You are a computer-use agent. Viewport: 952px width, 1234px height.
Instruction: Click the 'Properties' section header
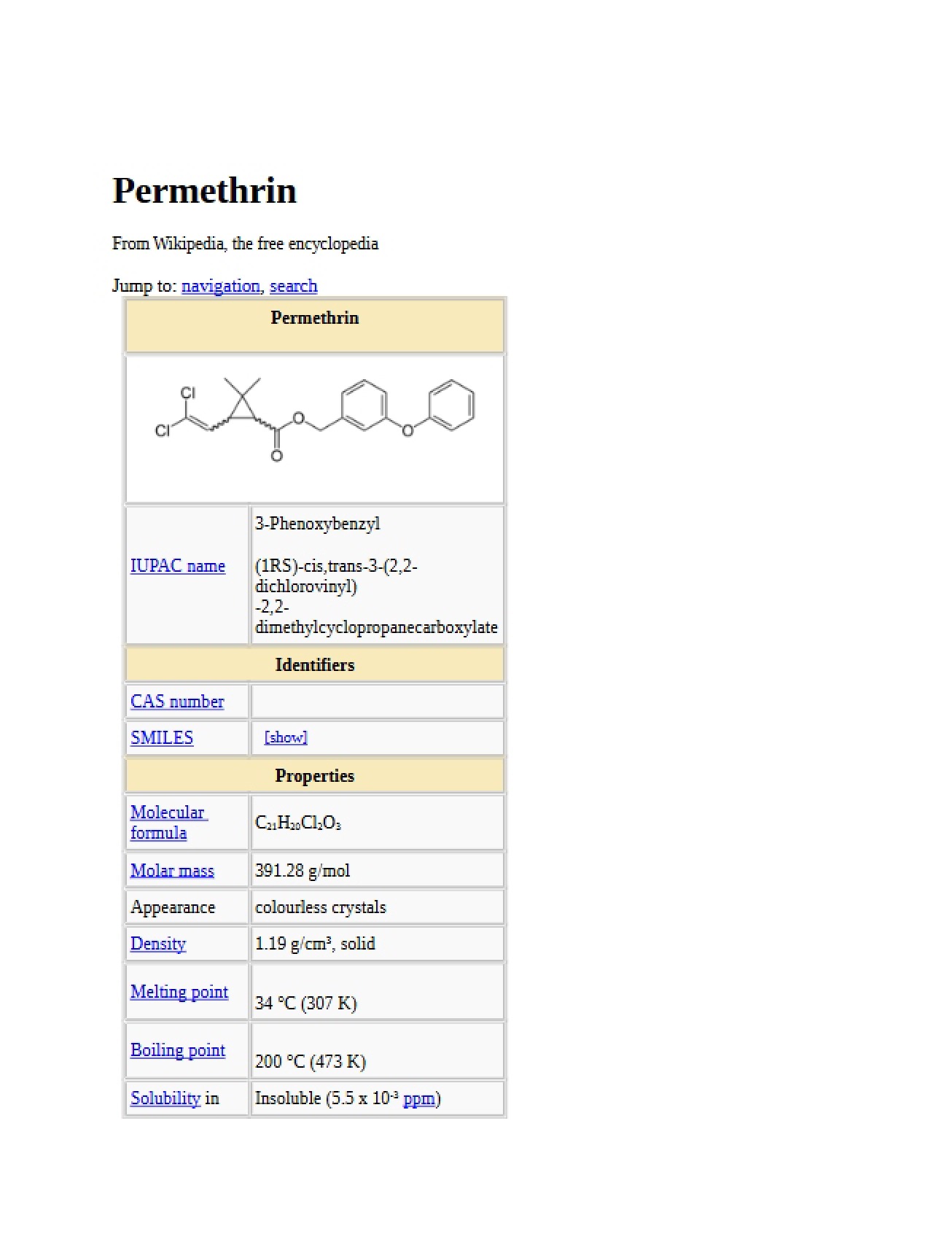click(315, 776)
